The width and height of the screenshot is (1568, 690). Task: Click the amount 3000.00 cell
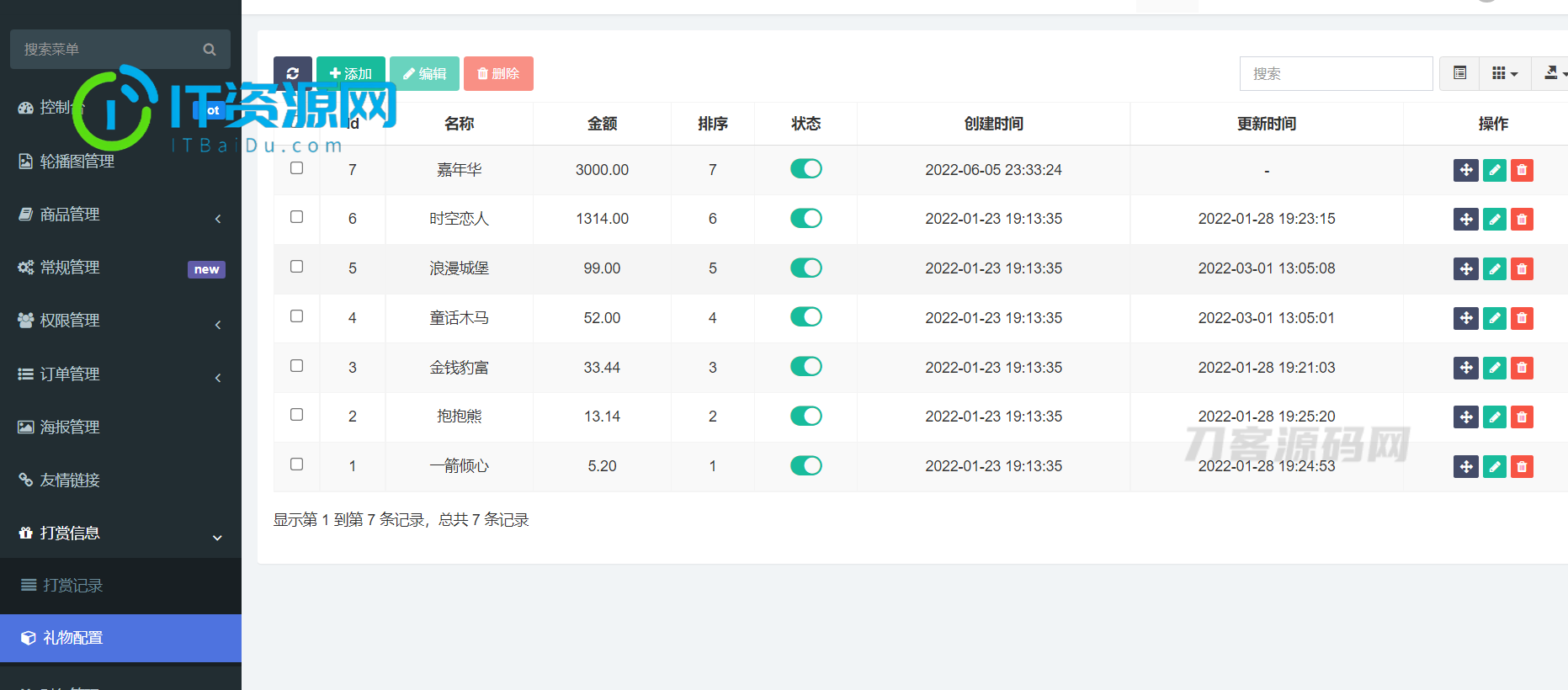(x=602, y=170)
